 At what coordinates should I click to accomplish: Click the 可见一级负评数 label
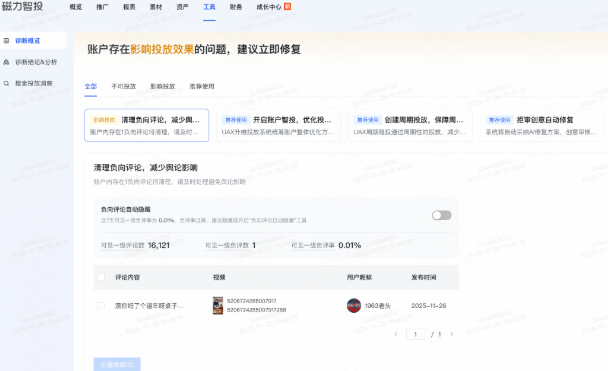click(227, 245)
